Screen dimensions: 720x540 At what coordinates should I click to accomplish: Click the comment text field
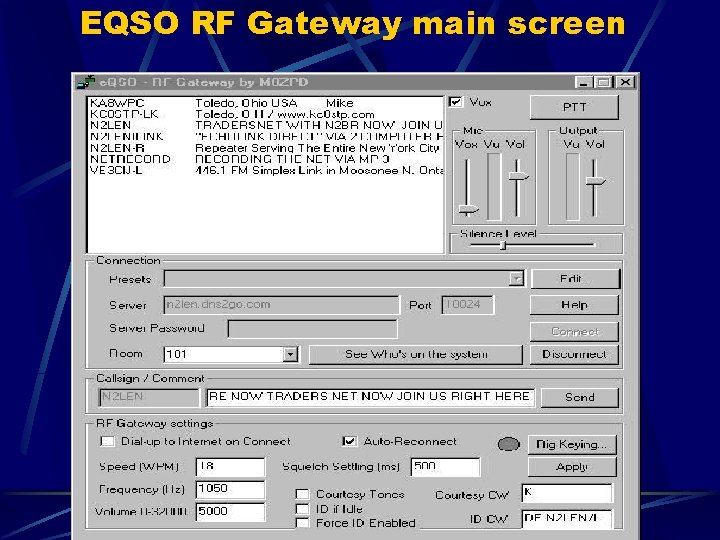point(370,397)
